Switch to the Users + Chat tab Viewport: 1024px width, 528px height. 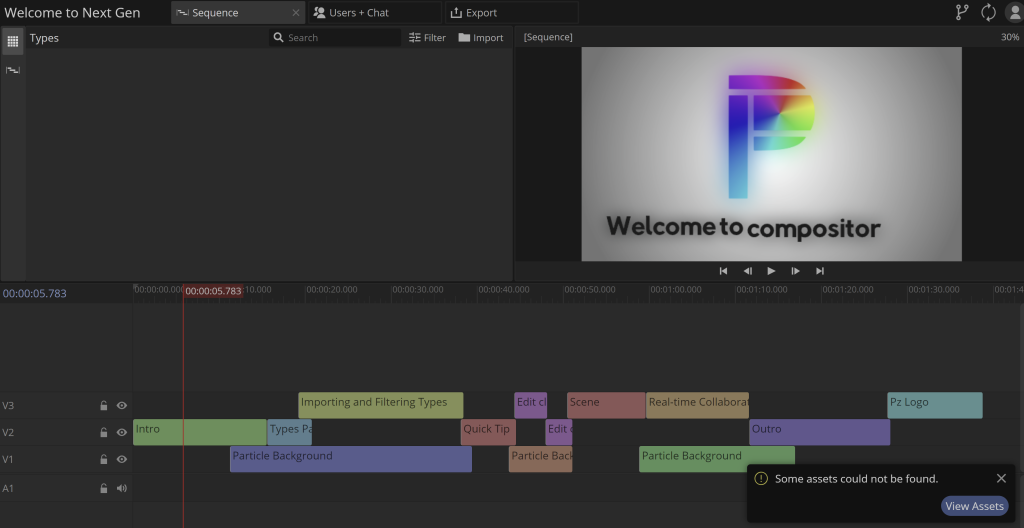tap(351, 13)
